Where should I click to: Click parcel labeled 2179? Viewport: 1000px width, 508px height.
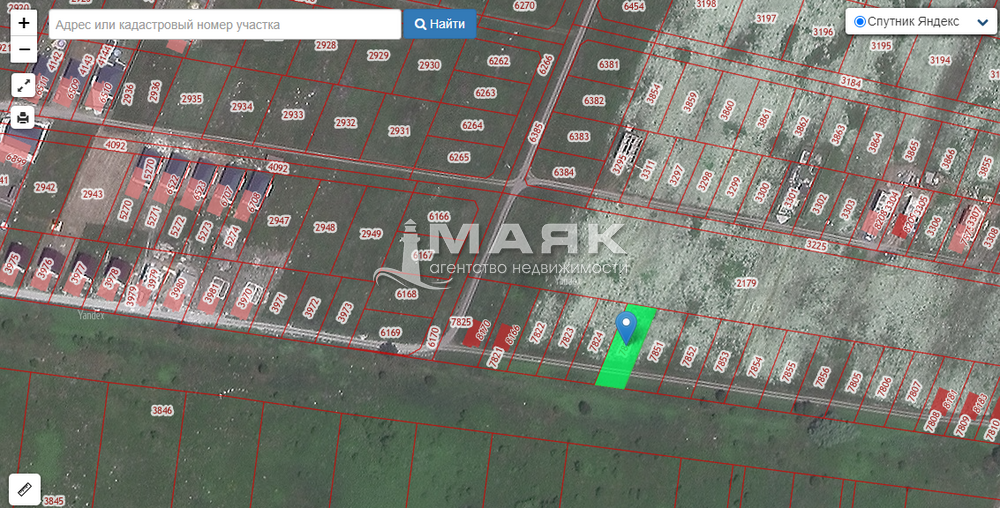click(x=745, y=284)
